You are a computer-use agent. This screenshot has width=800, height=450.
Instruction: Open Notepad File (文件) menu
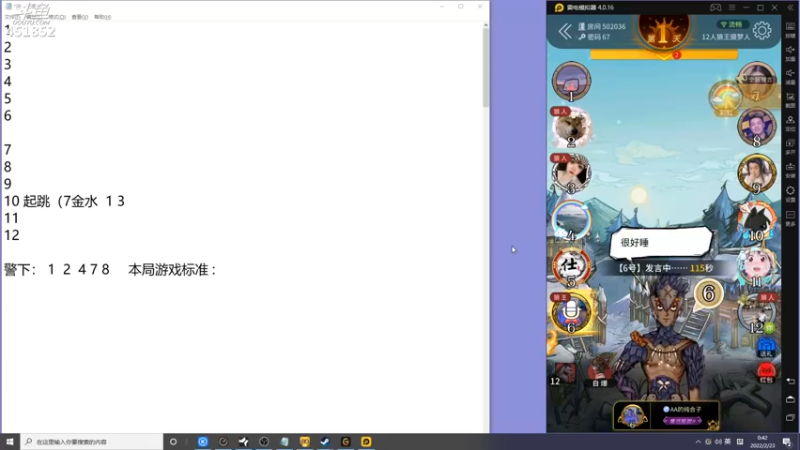(12, 17)
